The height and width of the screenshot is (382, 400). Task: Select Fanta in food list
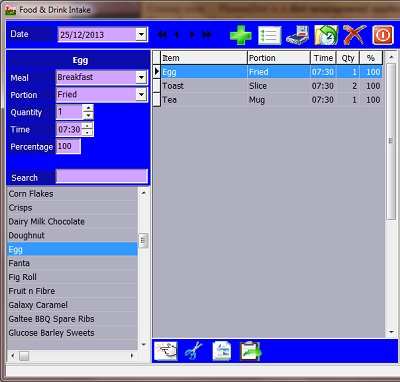pyautogui.click(x=72, y=263)
